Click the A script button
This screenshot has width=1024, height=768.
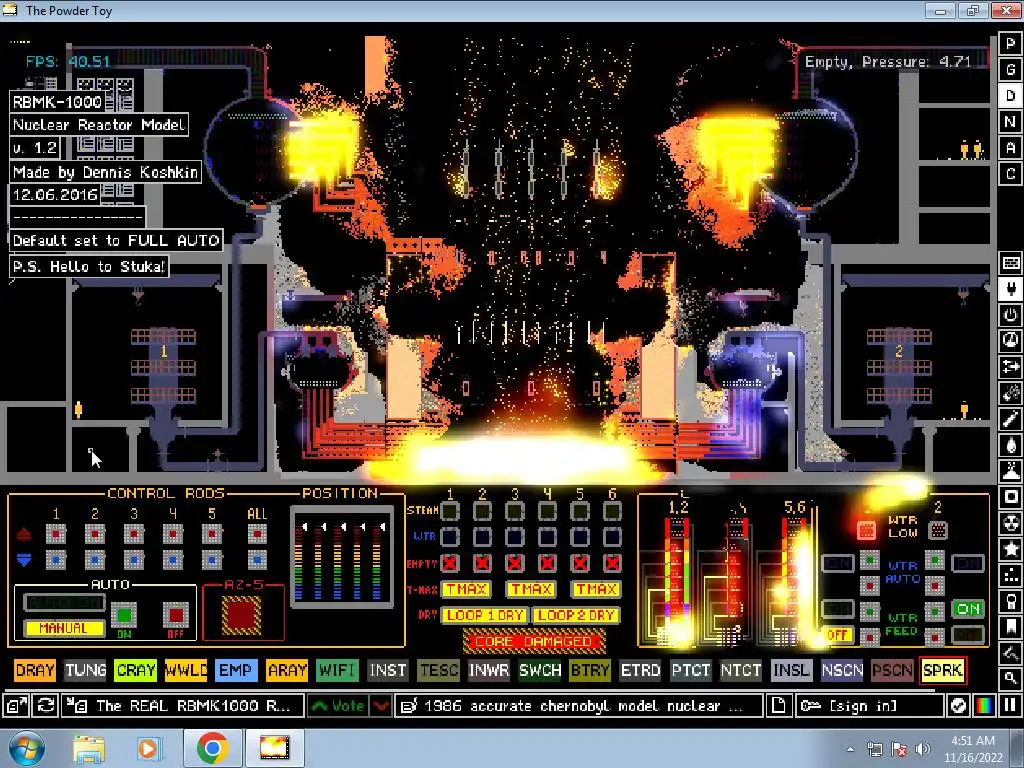click(1010, 148)
